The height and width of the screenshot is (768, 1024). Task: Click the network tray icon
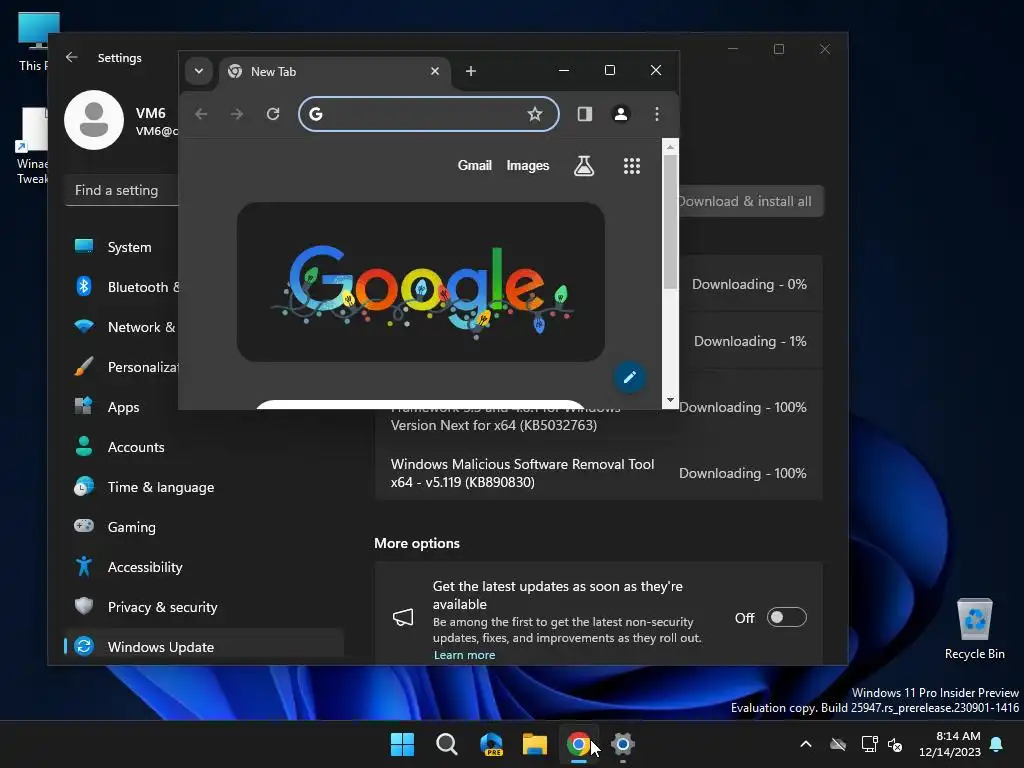(869, 744)
